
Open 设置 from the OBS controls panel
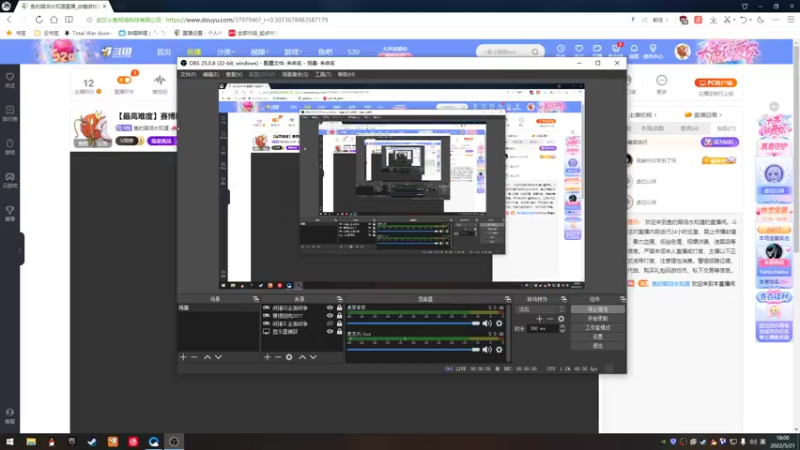pos(597,337)
